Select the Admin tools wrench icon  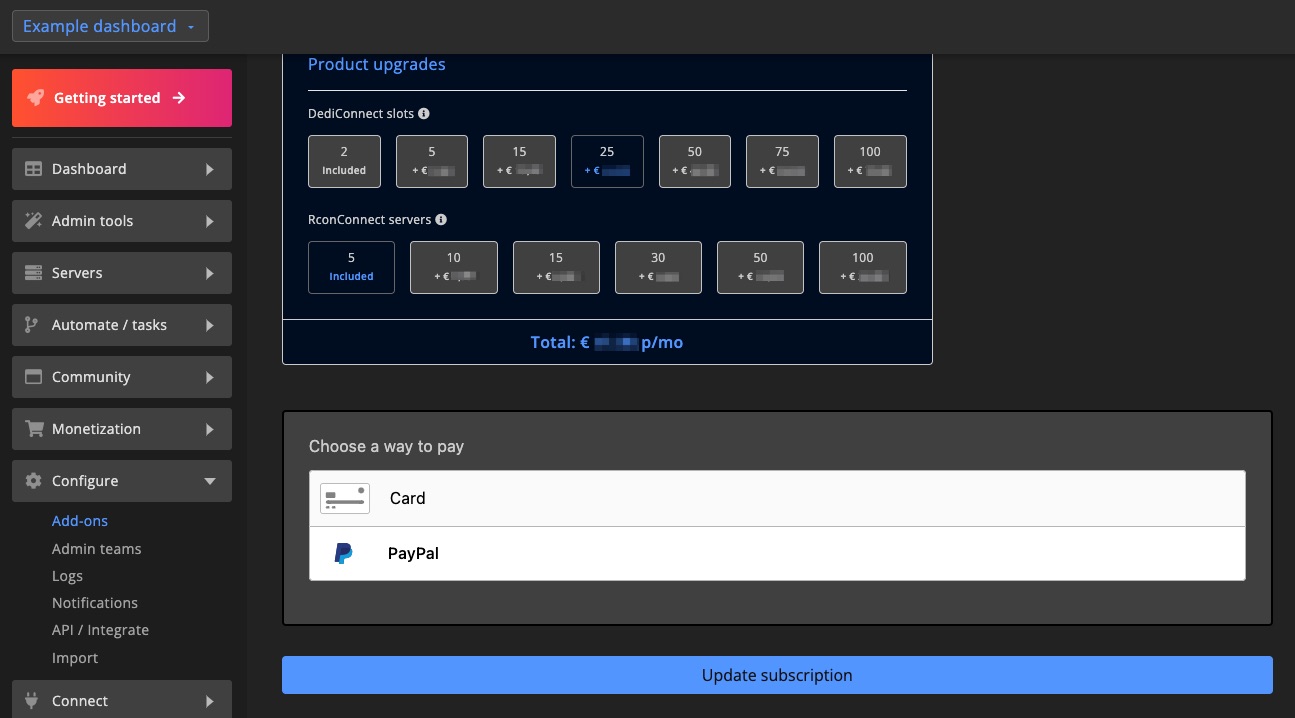(x=31, y=221)
